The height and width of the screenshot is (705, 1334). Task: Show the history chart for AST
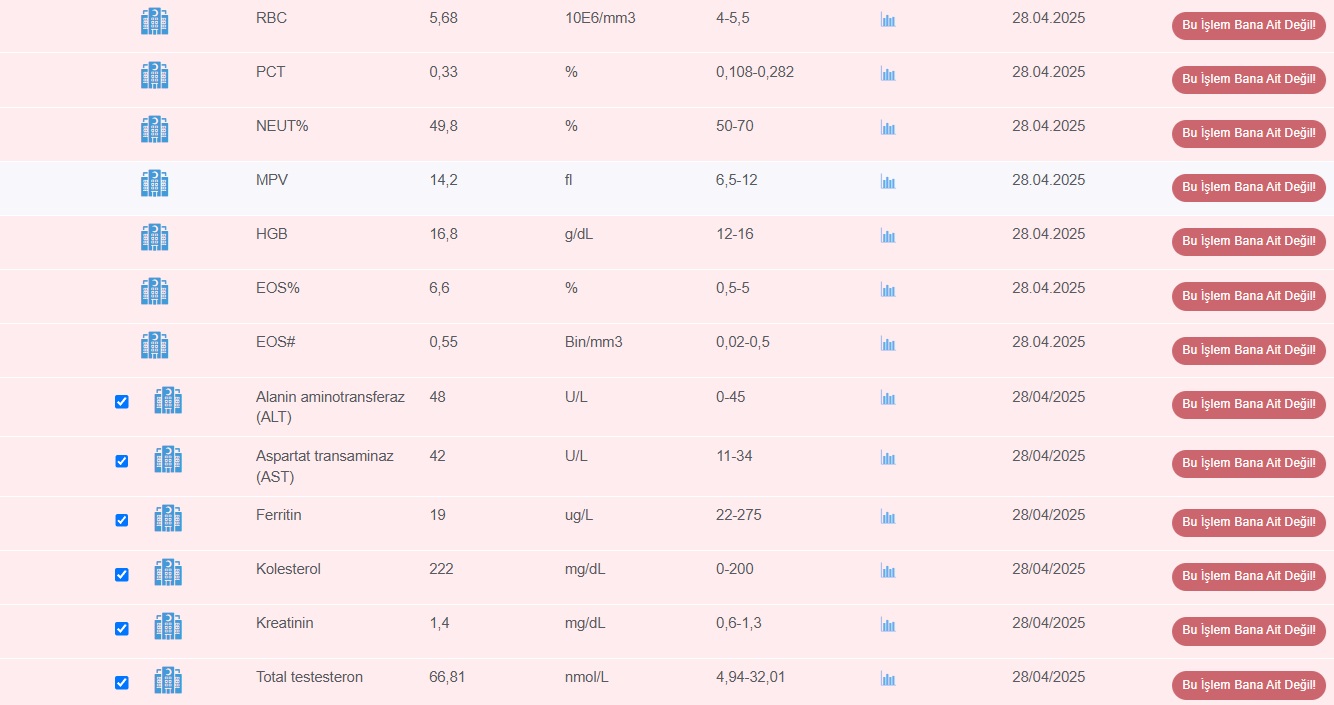888,458
